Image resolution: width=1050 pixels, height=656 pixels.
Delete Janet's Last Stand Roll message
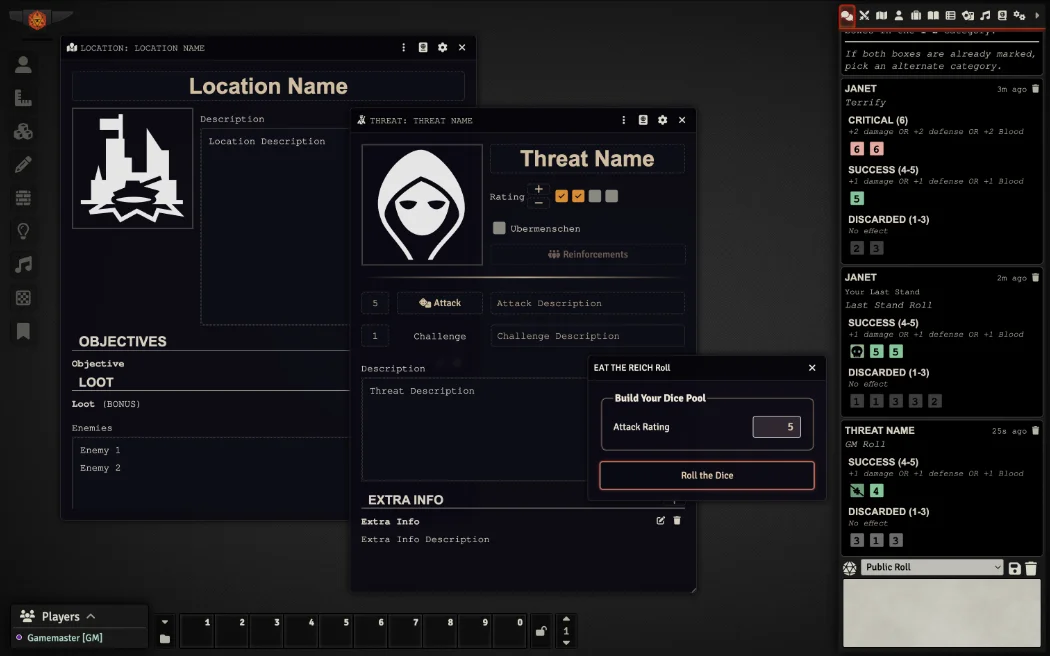[x=1035, y=278]
